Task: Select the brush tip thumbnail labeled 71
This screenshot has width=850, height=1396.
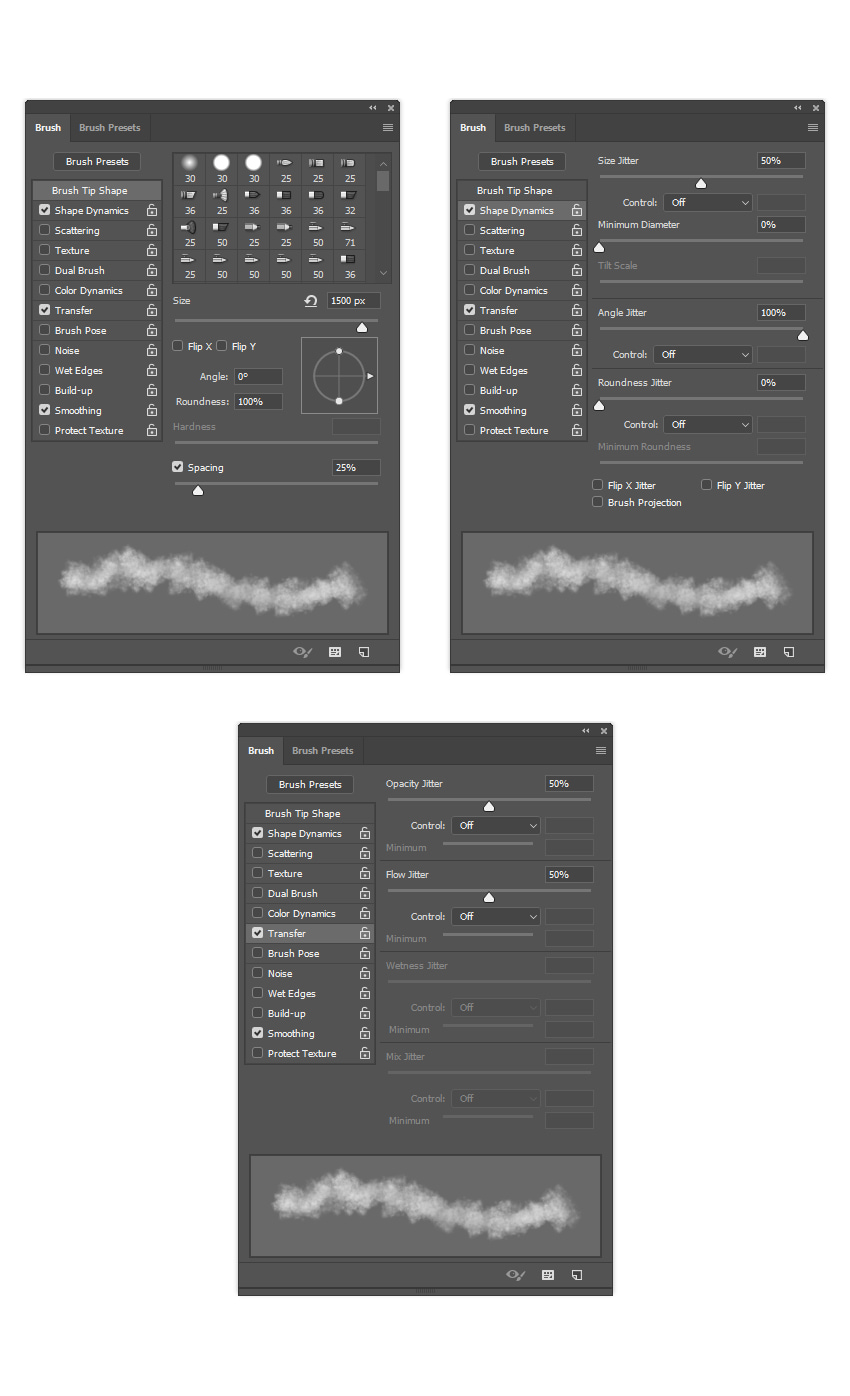Action: [x=350, y=234]
